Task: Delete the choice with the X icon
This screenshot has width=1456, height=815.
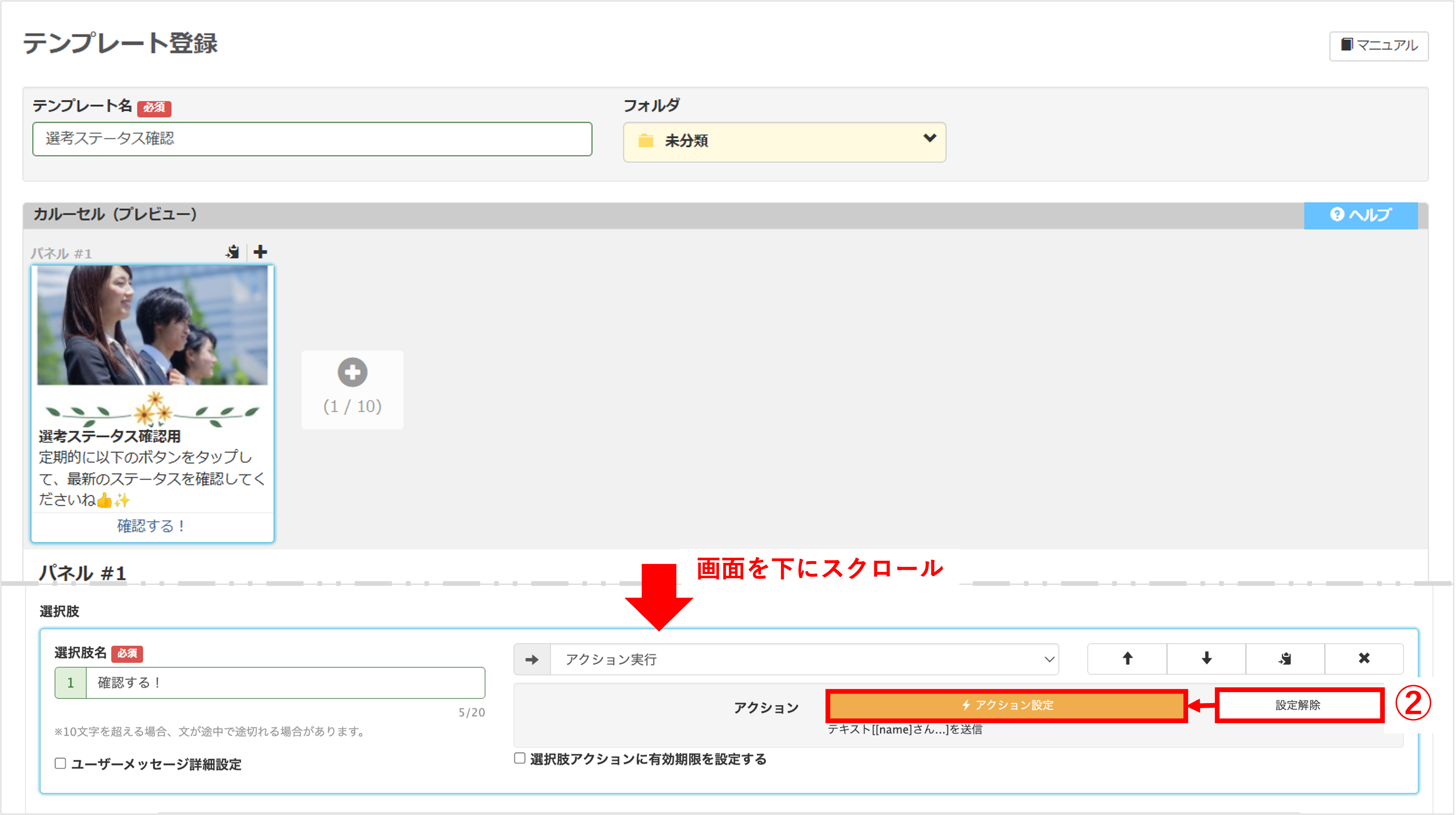Action: 1364,659
